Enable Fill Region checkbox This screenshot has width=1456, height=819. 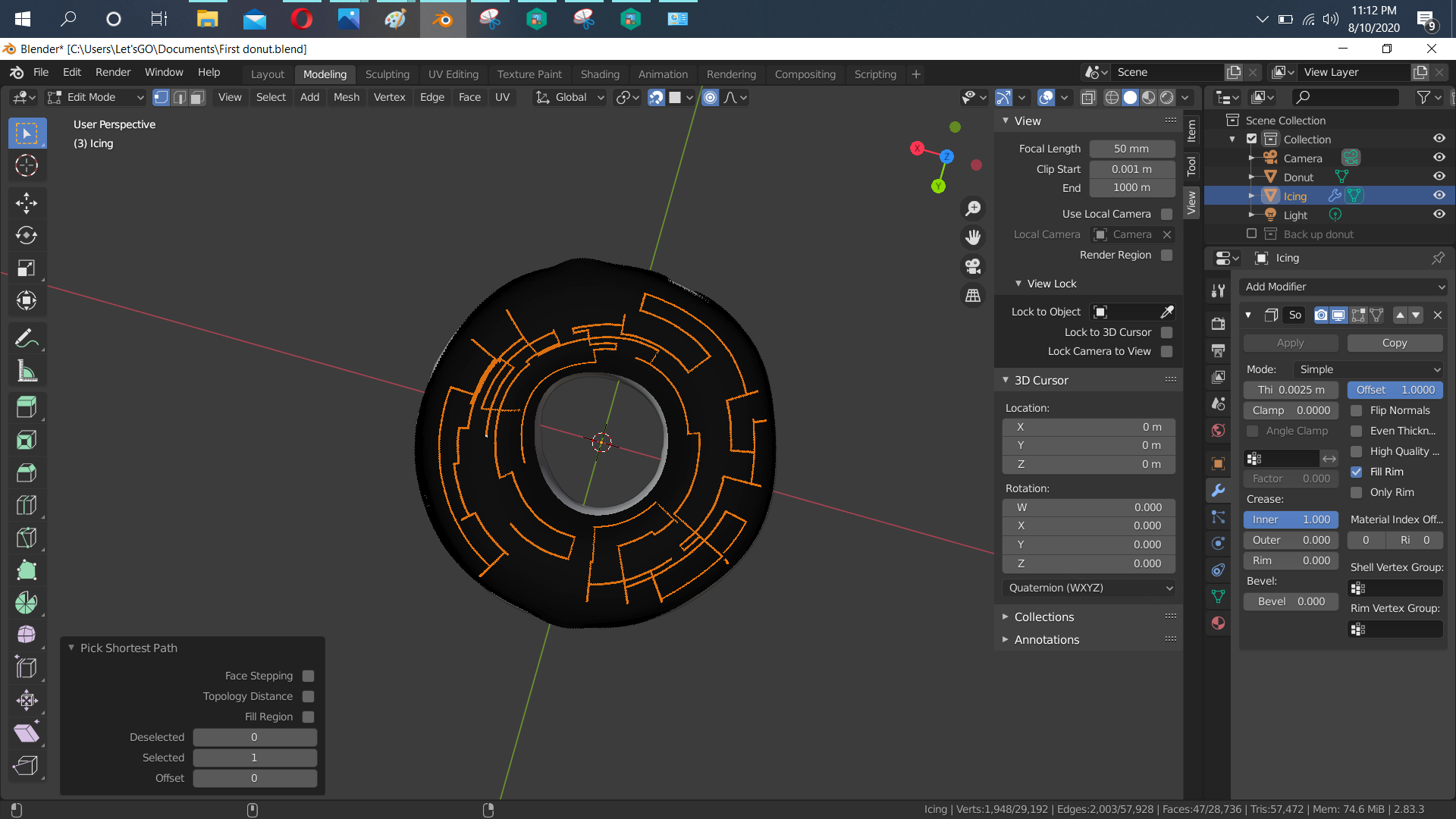(x=309, y=717)
